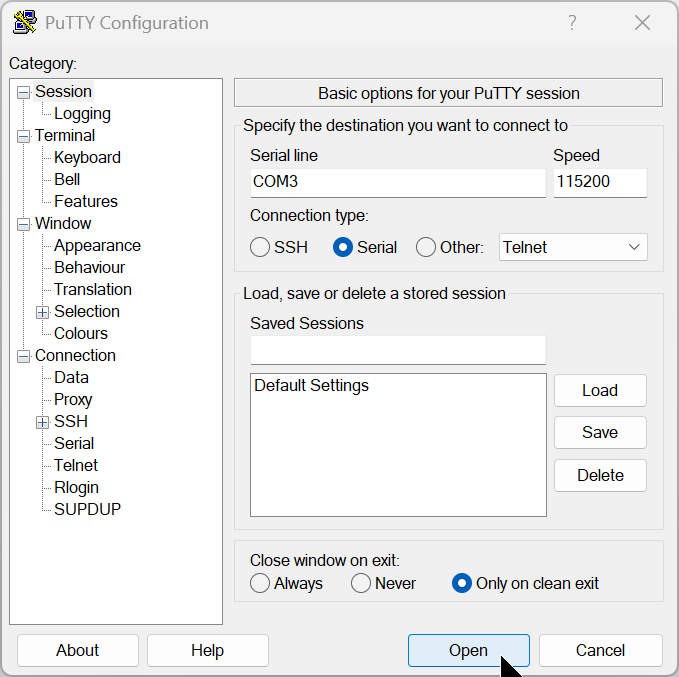Select the SSH connection type
The width and height of the screenshot is (679, 677).
[x=261, y=247]
